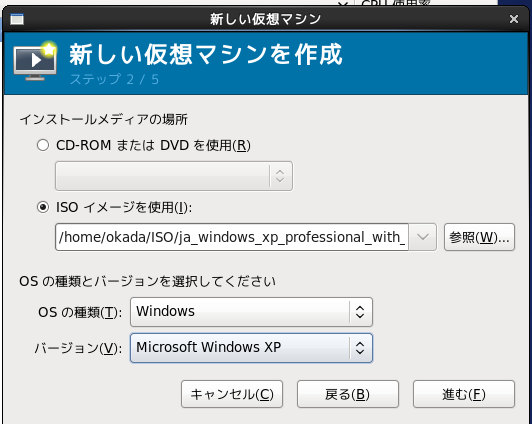Click ISO path text field
The image size is (532, 424).
pyautogui.click(x=232, y=237)
